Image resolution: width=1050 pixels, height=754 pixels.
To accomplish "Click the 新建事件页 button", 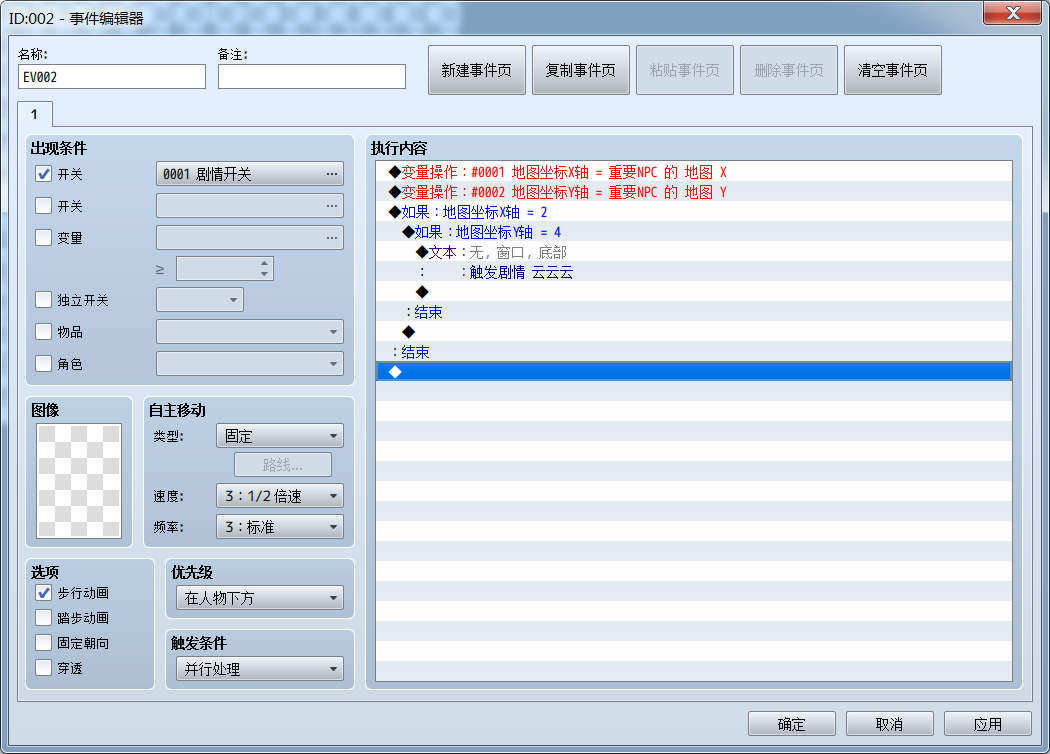I will 477,70.
